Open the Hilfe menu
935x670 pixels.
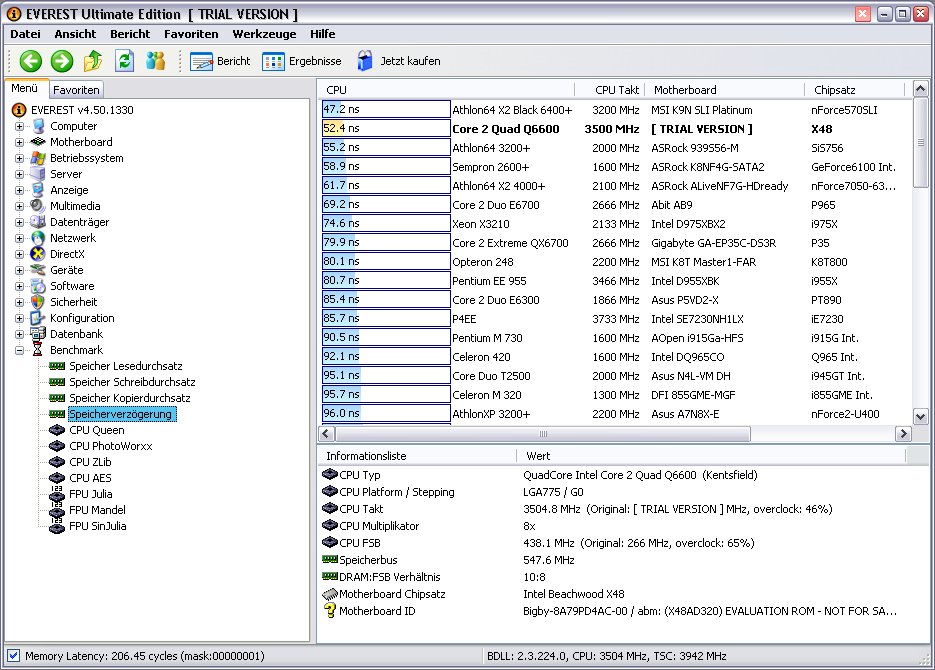pyautogui.click(x=323, y=34)
